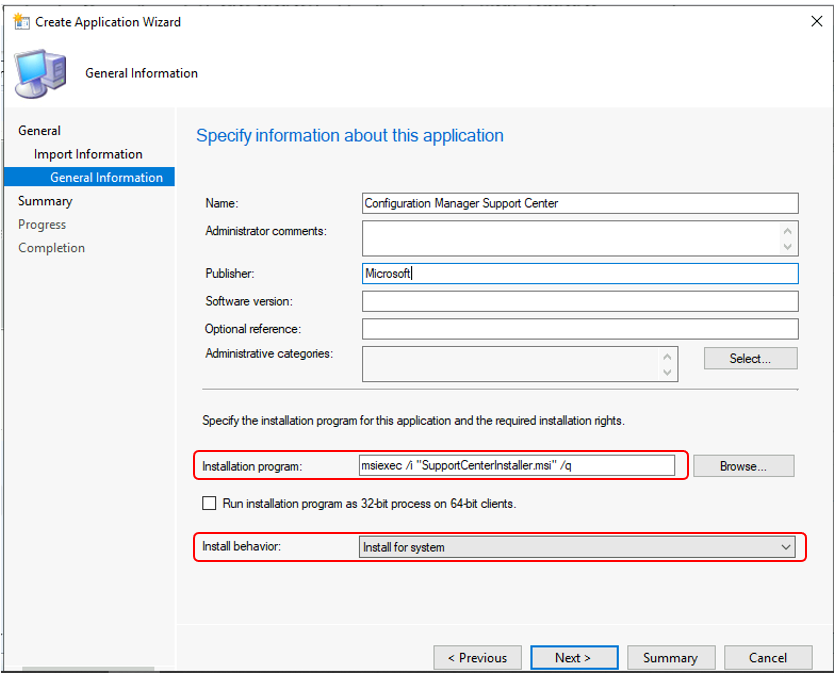Viewport: 839px width, 678px height.
Task: Go back with the Previous button
Action: pyautogui.click(x=477, y=658)
